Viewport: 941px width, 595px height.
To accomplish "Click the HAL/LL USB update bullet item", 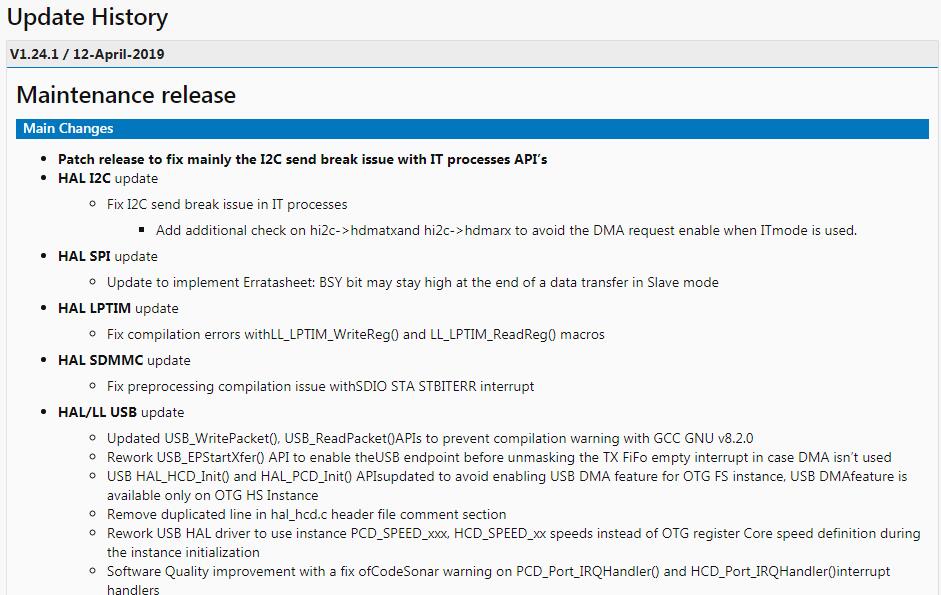I will tap(121, 412).
